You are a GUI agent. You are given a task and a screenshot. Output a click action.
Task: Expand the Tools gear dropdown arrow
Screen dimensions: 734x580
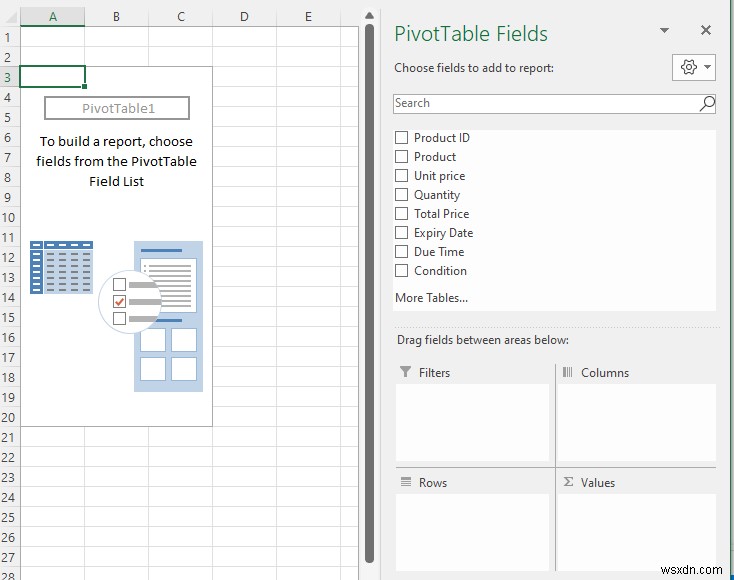(x=707, y=67)
